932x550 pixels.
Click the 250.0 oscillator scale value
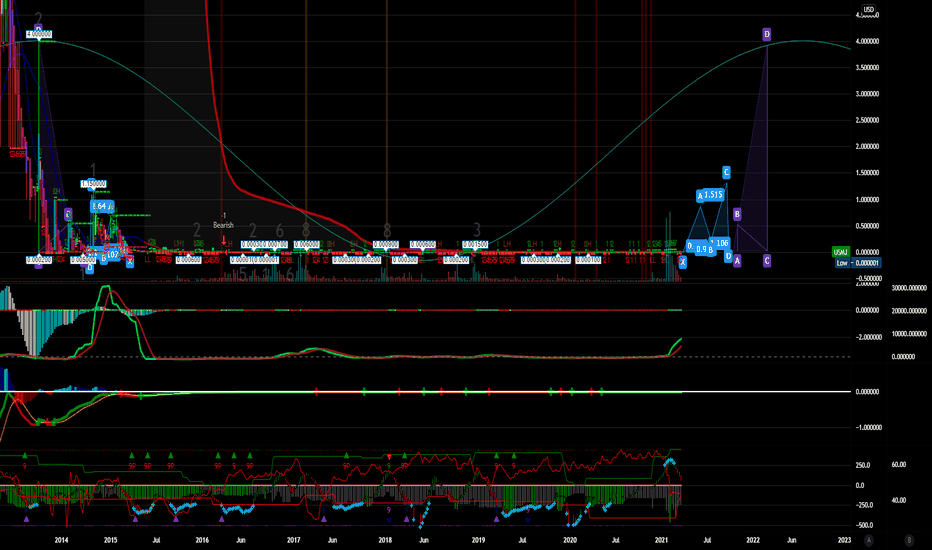(x=864, y=465)
